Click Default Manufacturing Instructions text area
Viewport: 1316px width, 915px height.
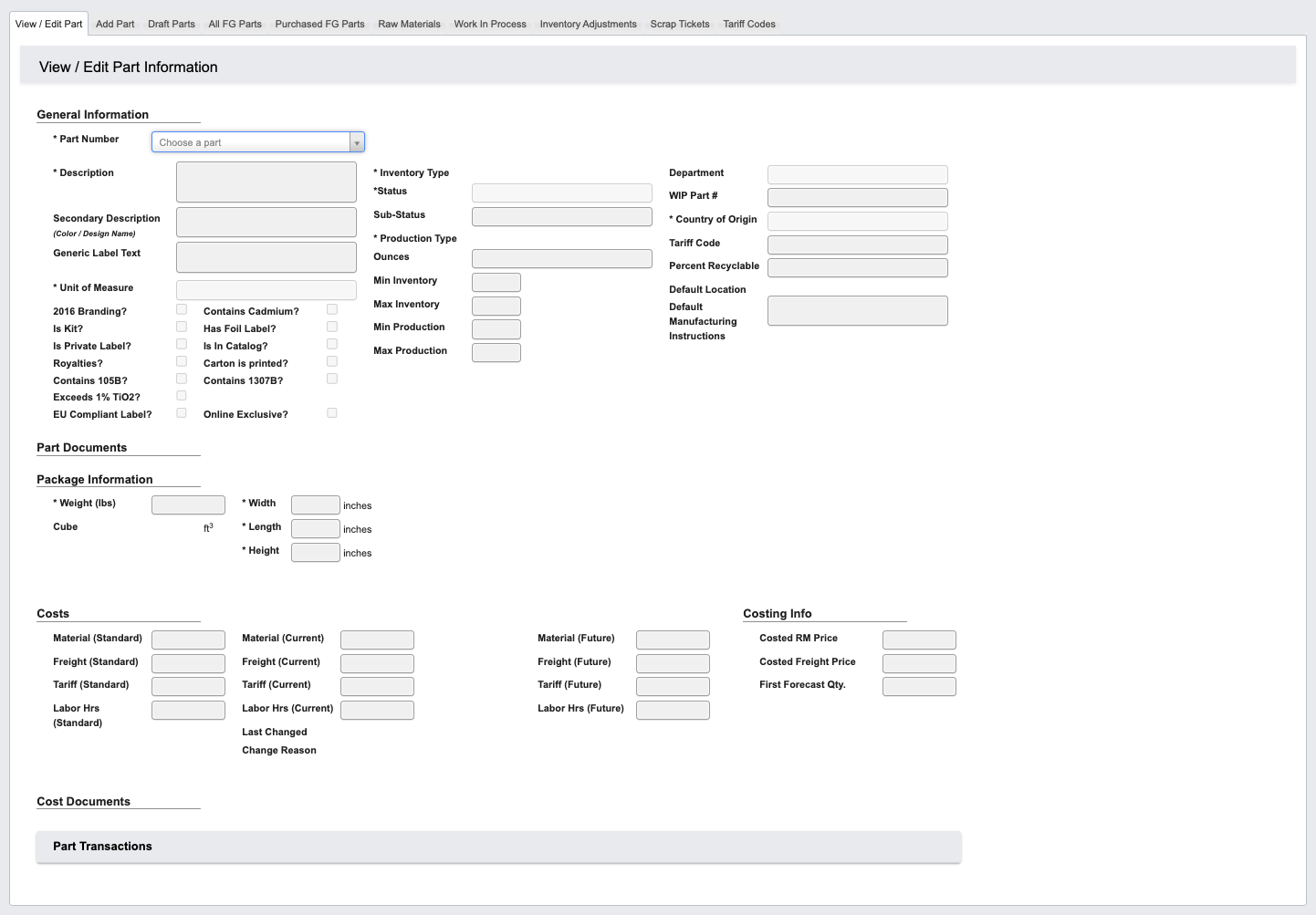[858, 310]
